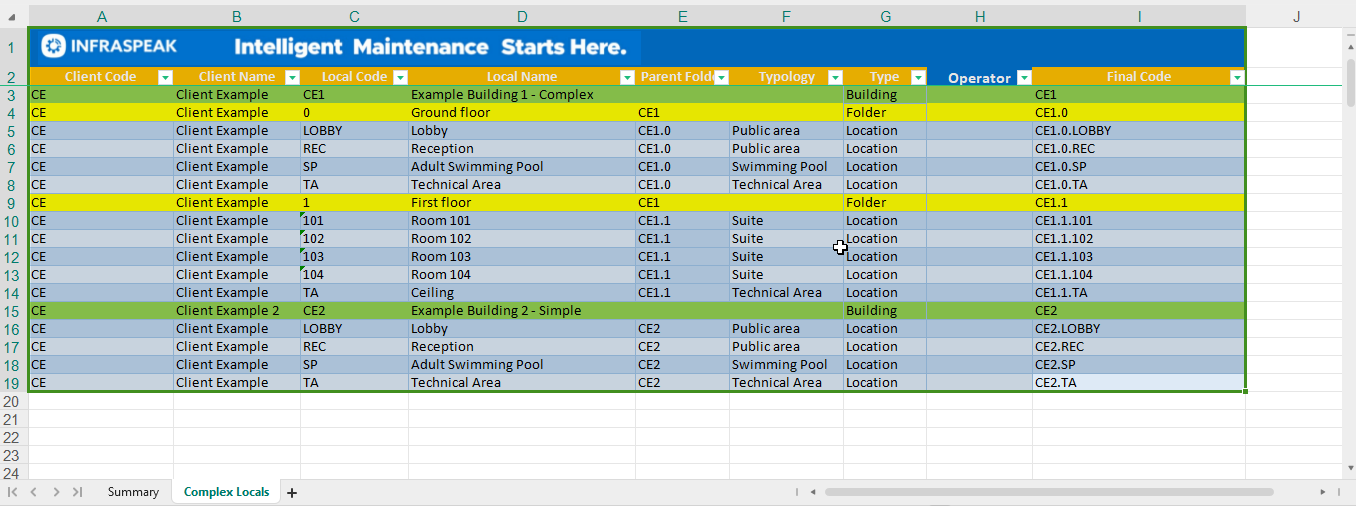This screenshot has width=1356, height=506.
Task: Select cell 'CE2.LOBBY'
Action: tap(1139, 329)
